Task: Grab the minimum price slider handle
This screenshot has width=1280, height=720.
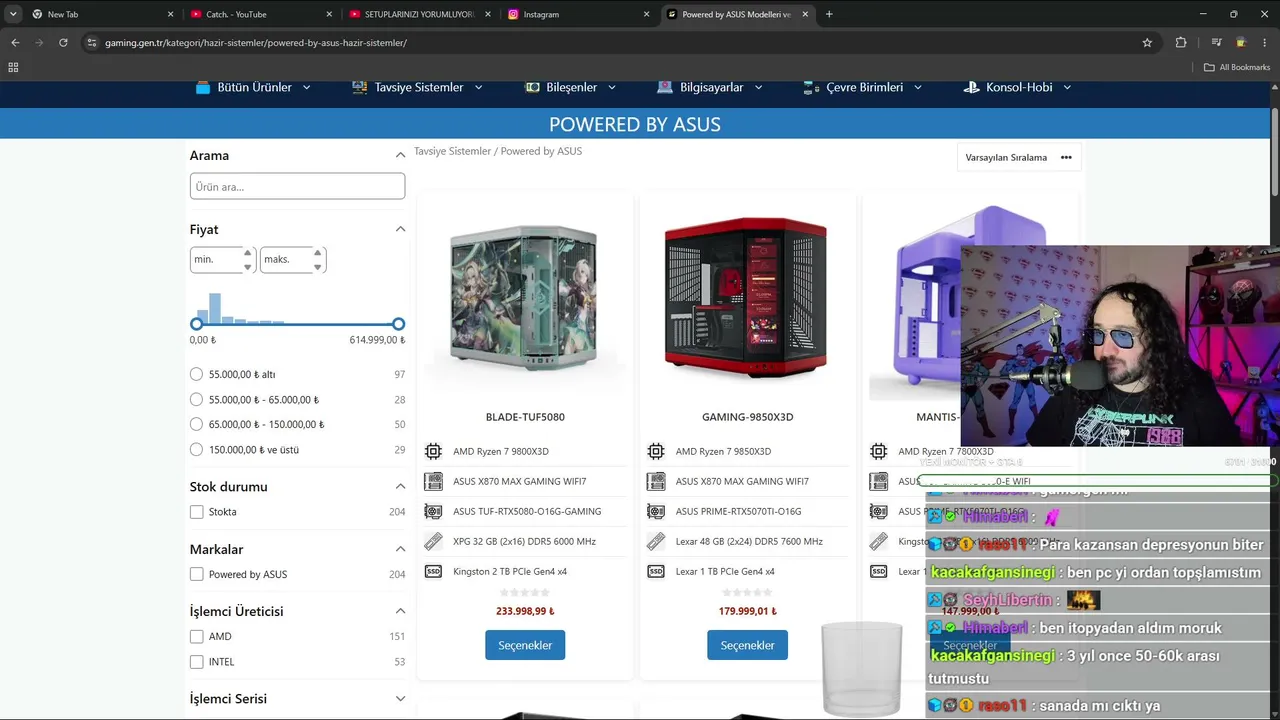Action: 196,324
